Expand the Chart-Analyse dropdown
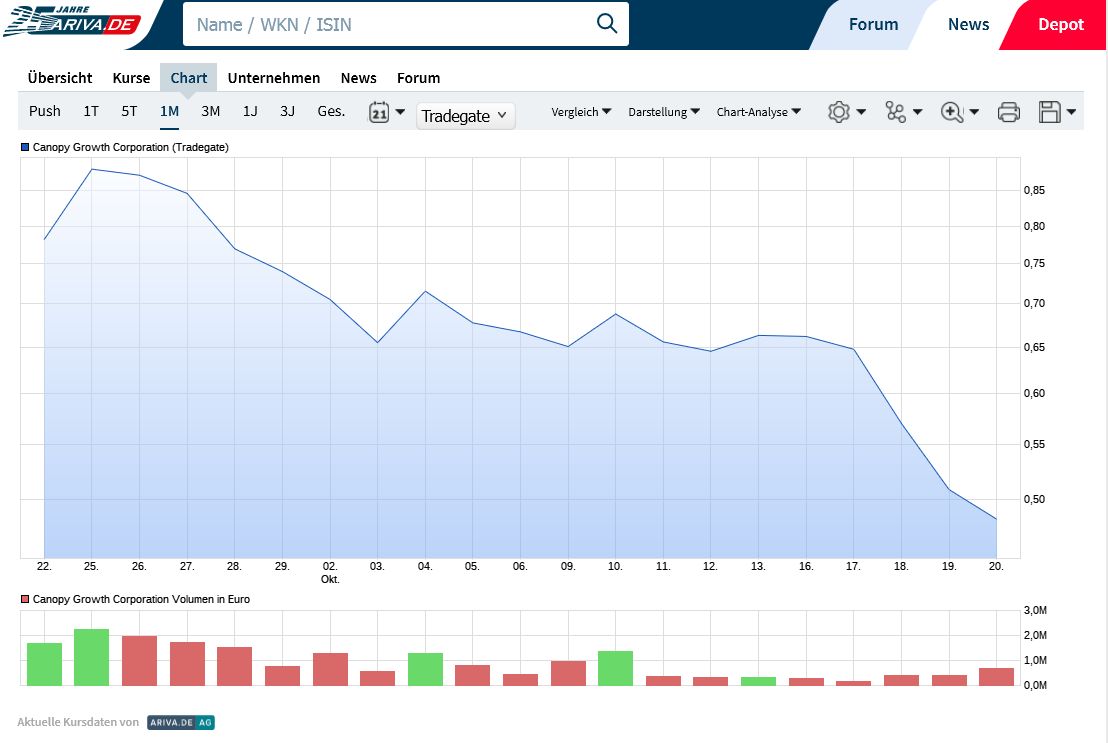 pos(758,112)
